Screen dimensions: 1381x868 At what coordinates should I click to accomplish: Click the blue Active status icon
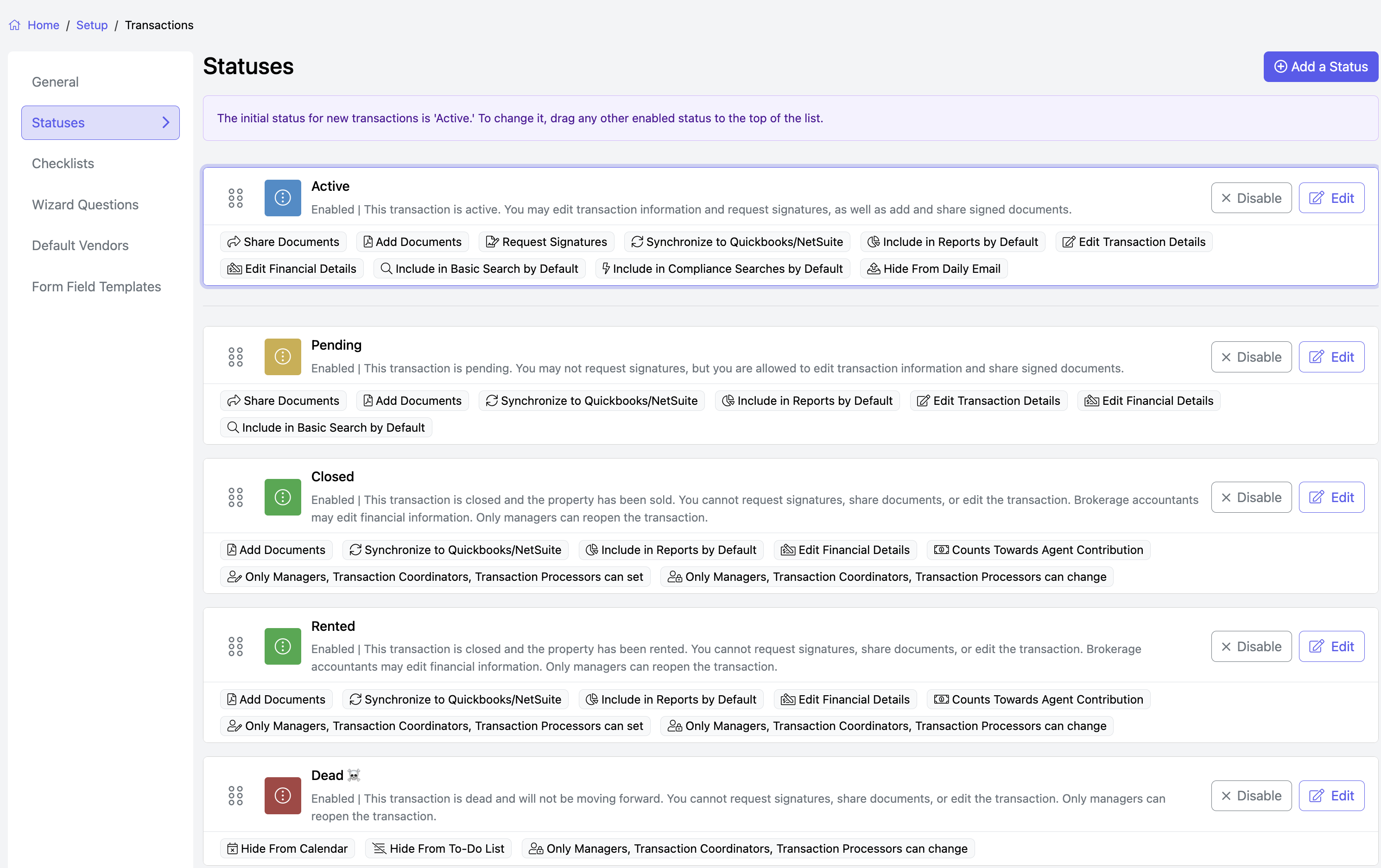tap(282, 198)
